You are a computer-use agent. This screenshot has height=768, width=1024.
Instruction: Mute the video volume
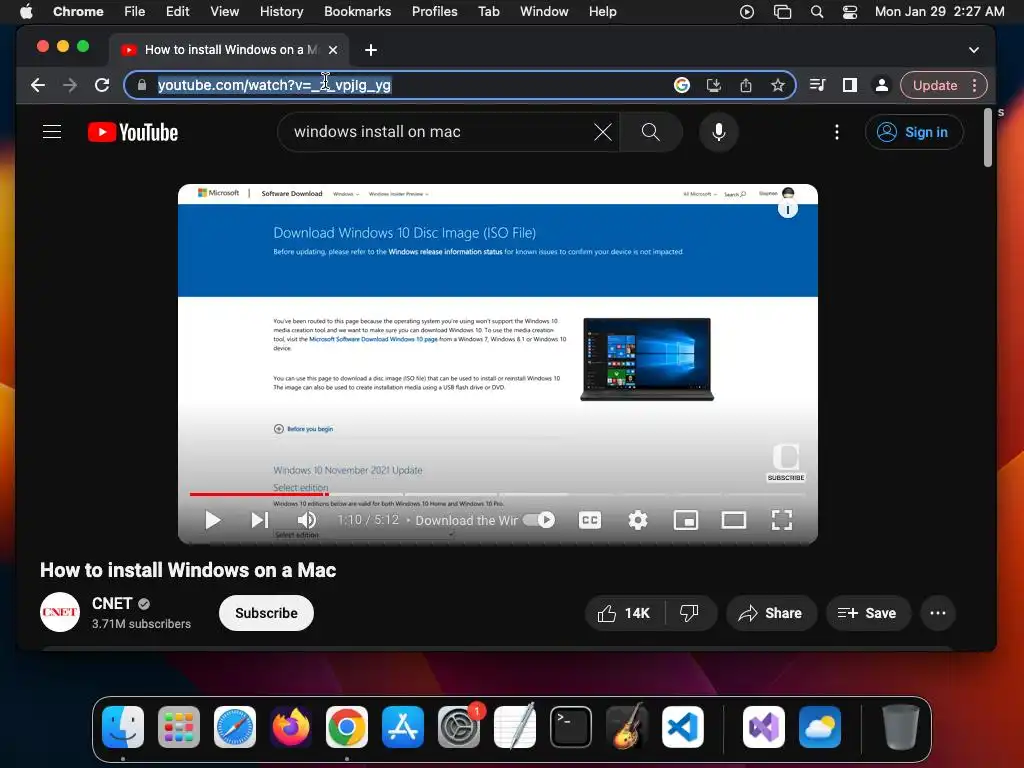click(307, 520)
